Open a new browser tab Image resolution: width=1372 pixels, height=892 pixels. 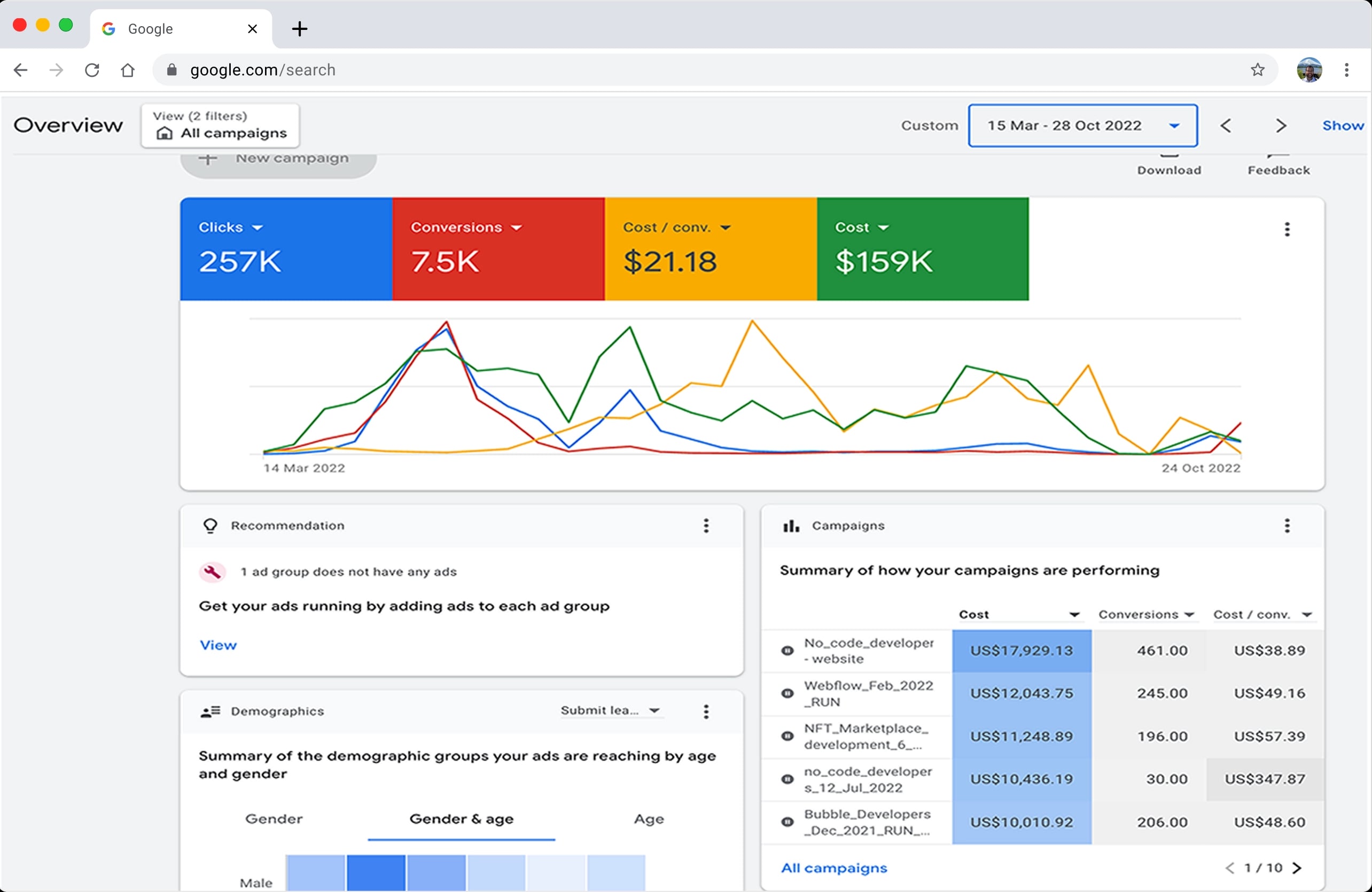(300, 29)
